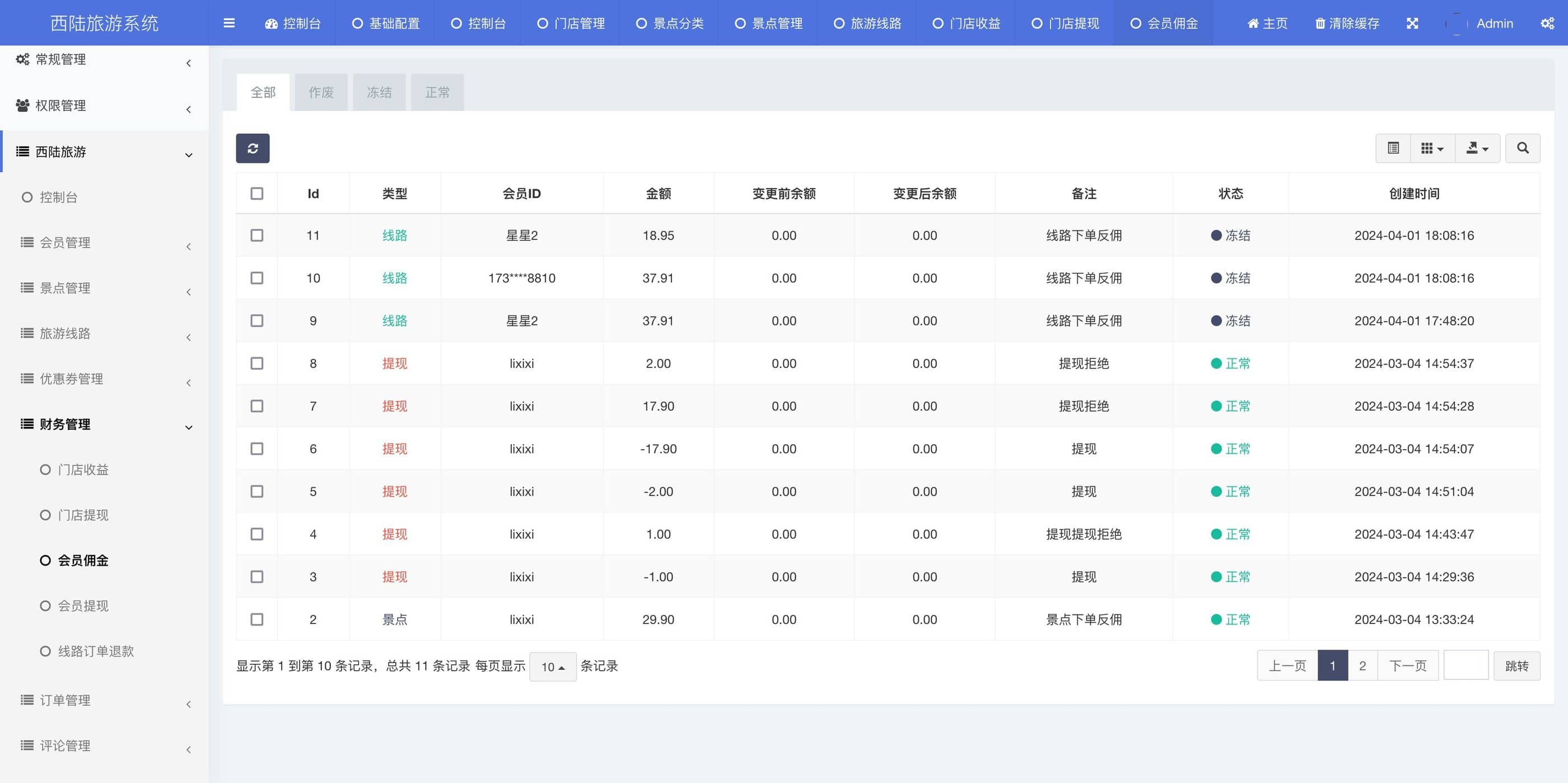This screenshot has height=783, width=1568.
Task: Switch to the 作废 filter tab
Action: click(x=321, y=92)
